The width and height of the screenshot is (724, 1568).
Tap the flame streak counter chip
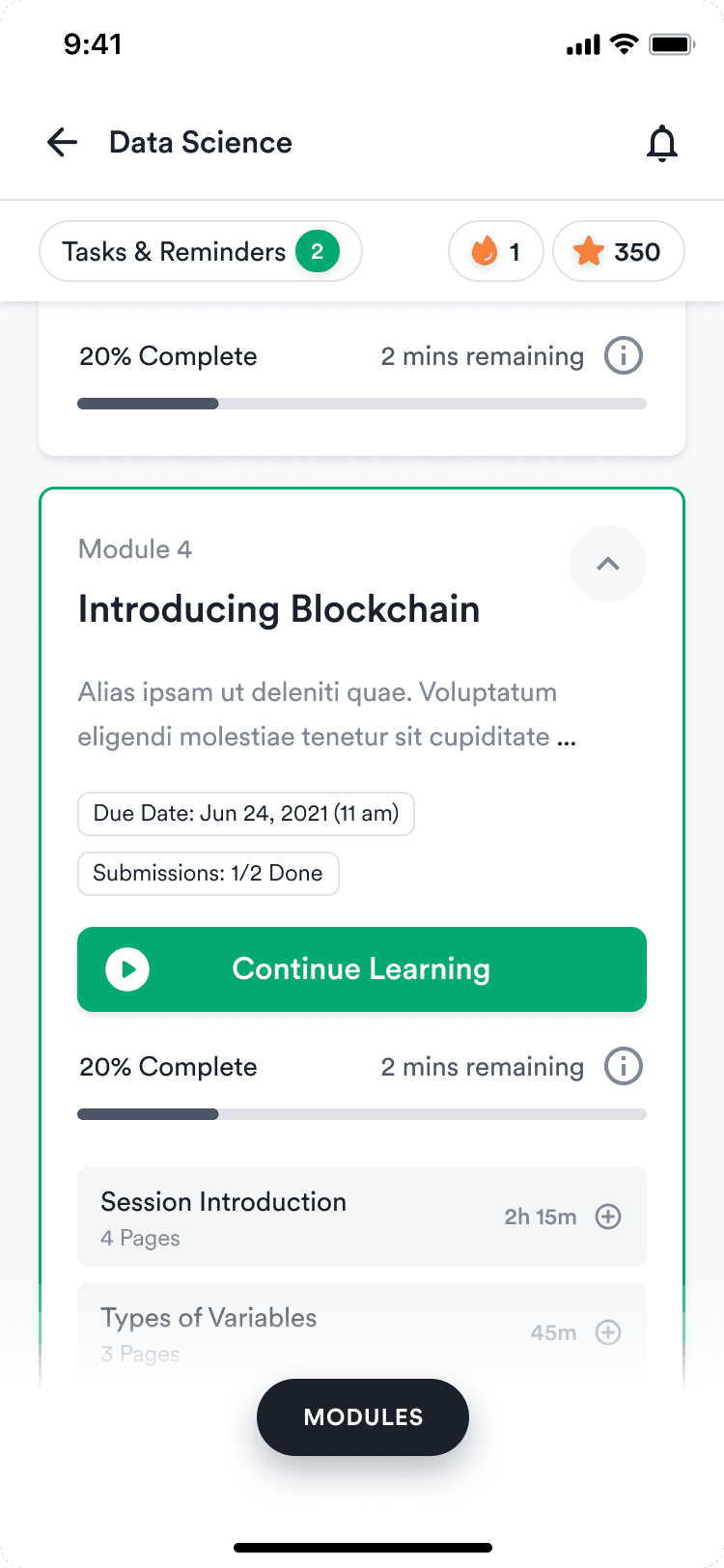[x=496, y=252]
